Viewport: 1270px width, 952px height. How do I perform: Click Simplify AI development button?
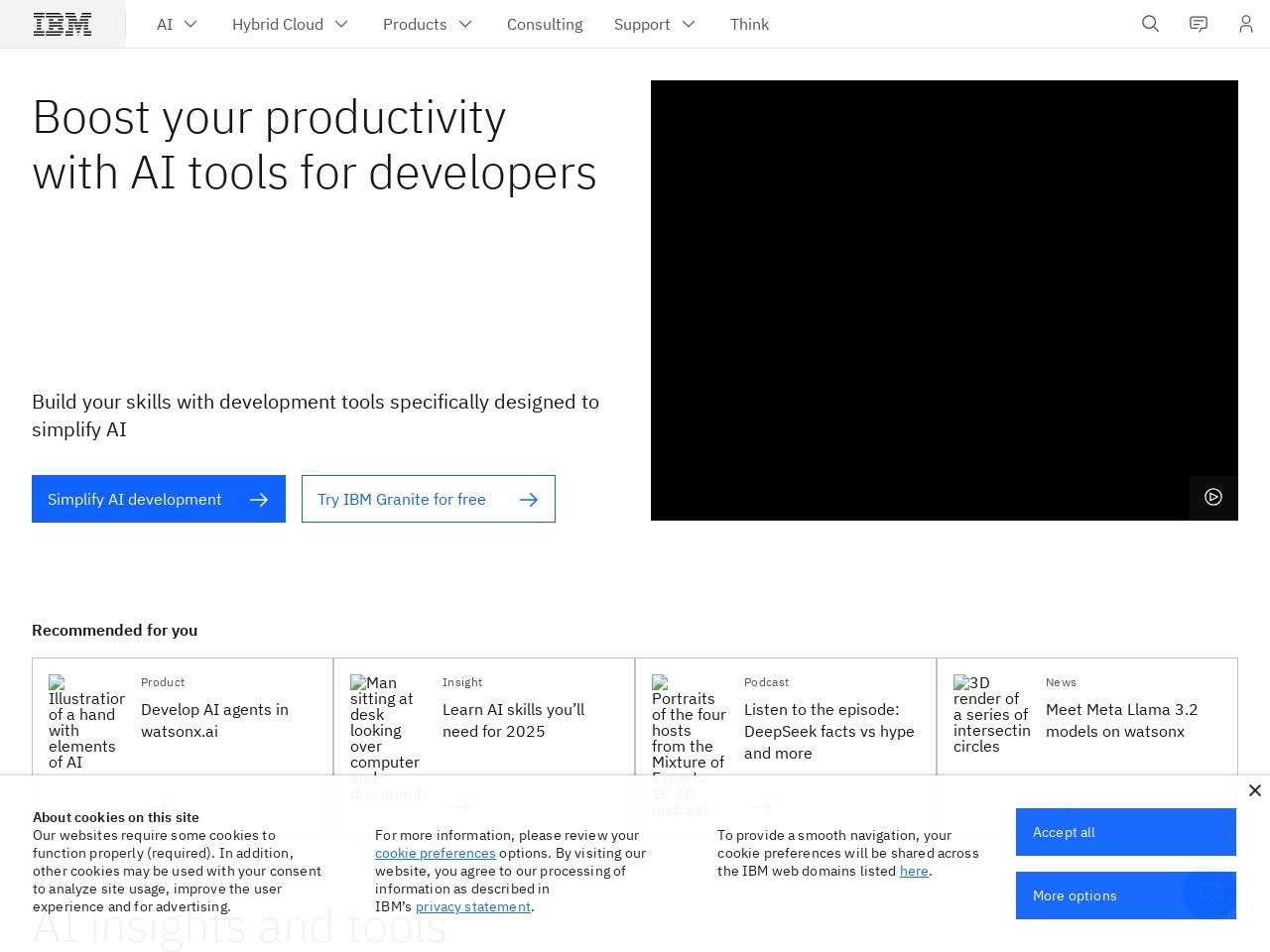coord(159,499)
